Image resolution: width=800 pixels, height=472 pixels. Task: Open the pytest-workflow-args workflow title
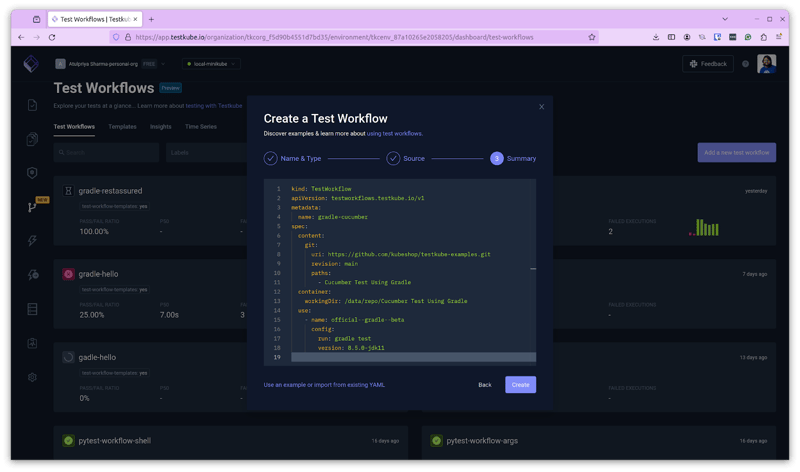(x=482, y=440)
